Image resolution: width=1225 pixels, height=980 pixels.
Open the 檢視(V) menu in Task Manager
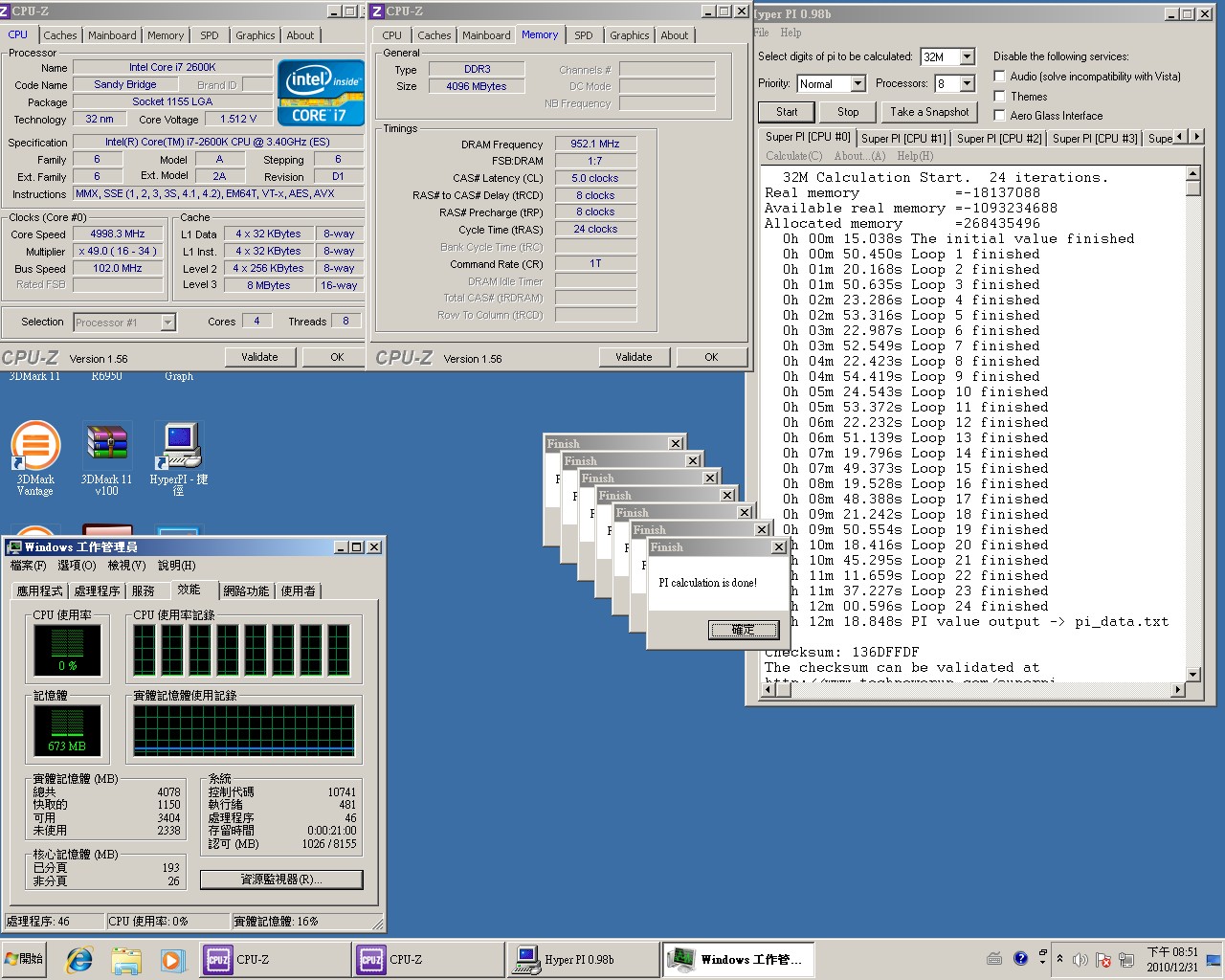tap(126, 566)
